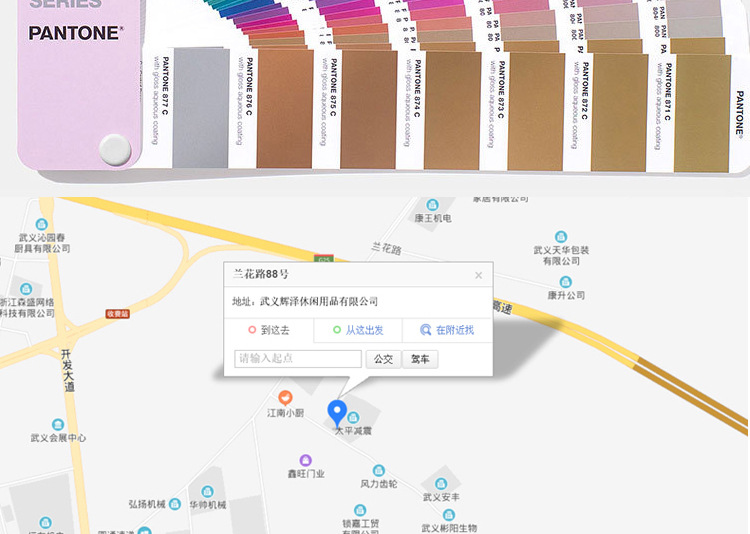750x534 pixels.
Task: Click the 弘扬机械 company icon
Action: click(175, 504)
